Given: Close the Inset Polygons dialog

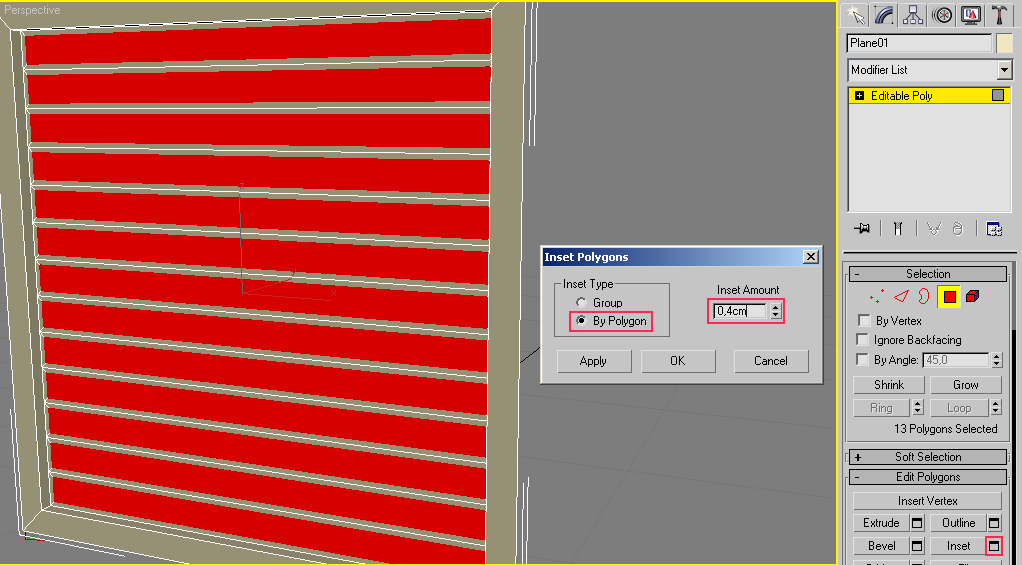Looking at the screenshot, I should coord(810,257).
